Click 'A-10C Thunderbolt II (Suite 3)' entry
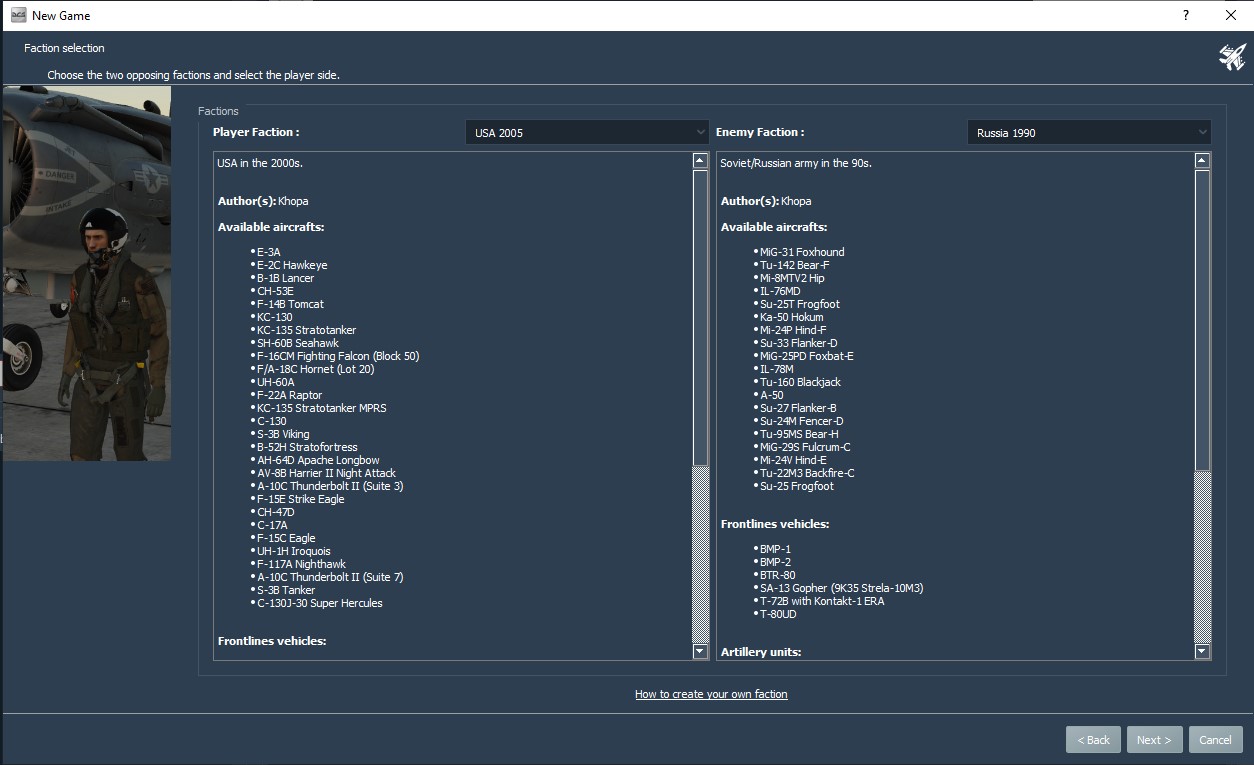The height and width of the screenshot is (765, 1254). coord(330,486)
